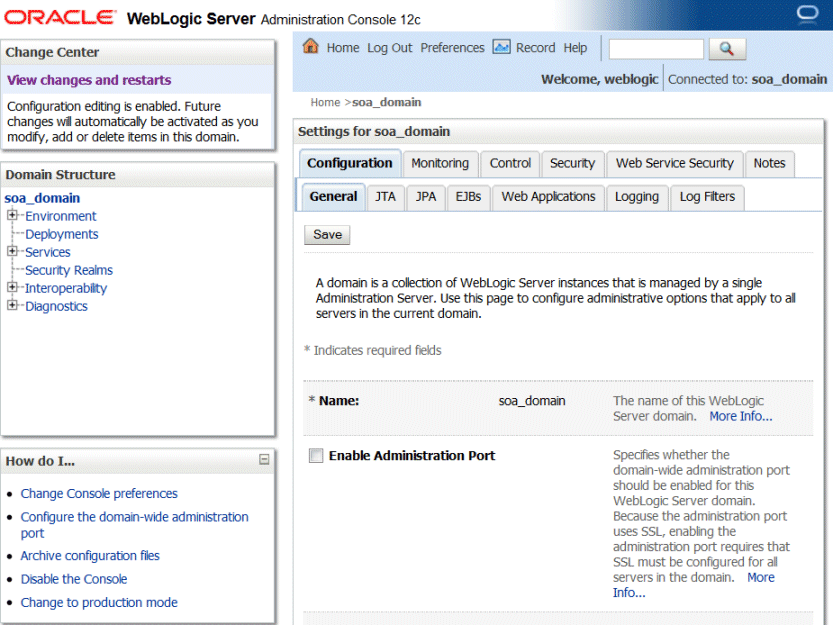Click Log Out link
The image size is (833, 625).
(389, 48)
